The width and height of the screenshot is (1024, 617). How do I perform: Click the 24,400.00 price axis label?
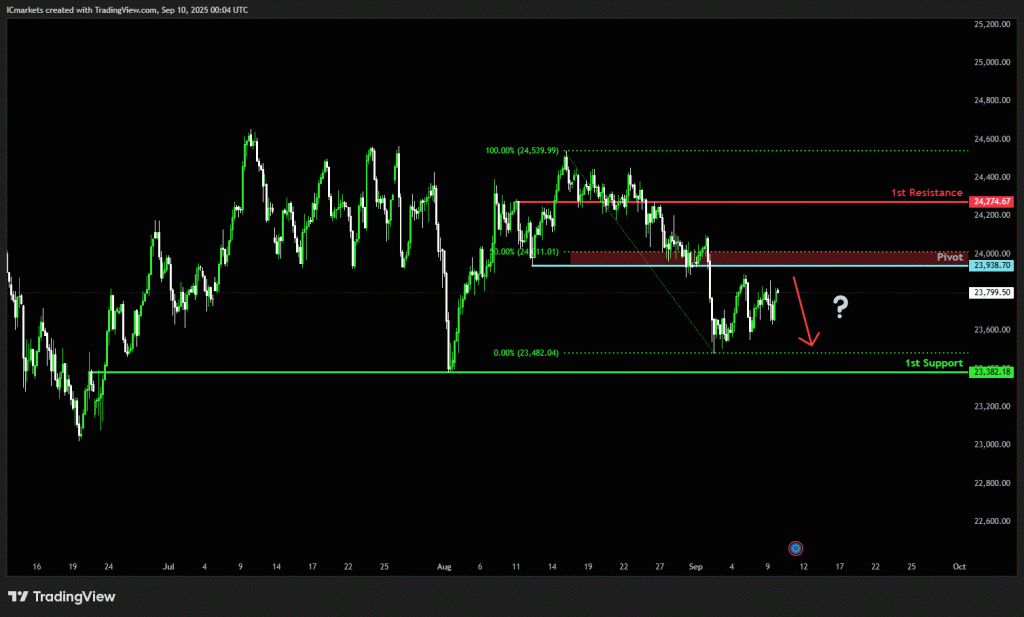(992, 177)
